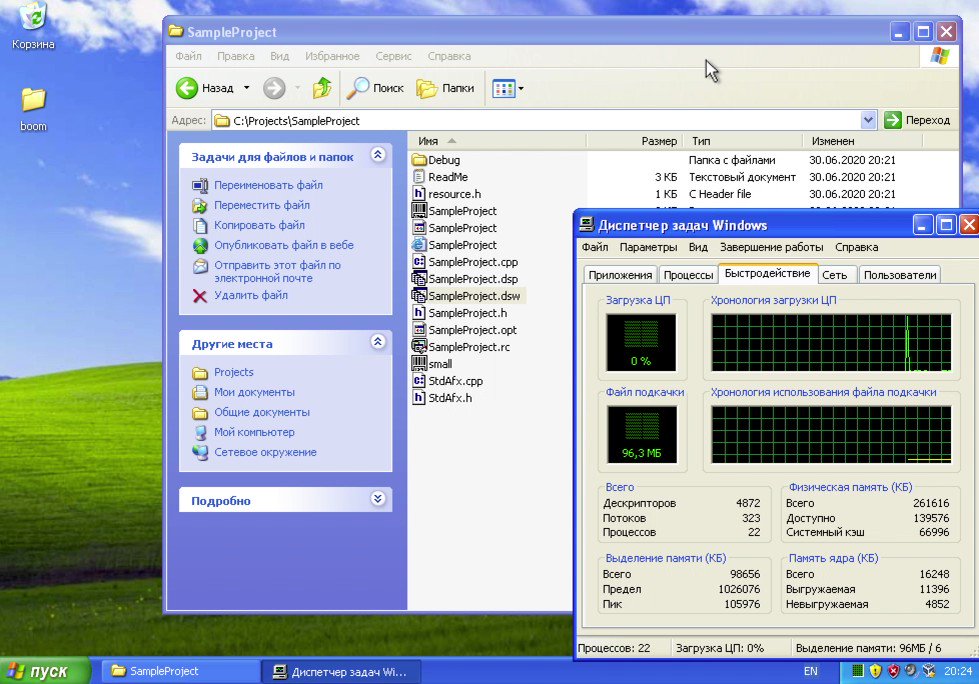This screenshot has width=979, height=684.
Task: Open 'Мои документы' icon link
Action: (x=200, y=393)
